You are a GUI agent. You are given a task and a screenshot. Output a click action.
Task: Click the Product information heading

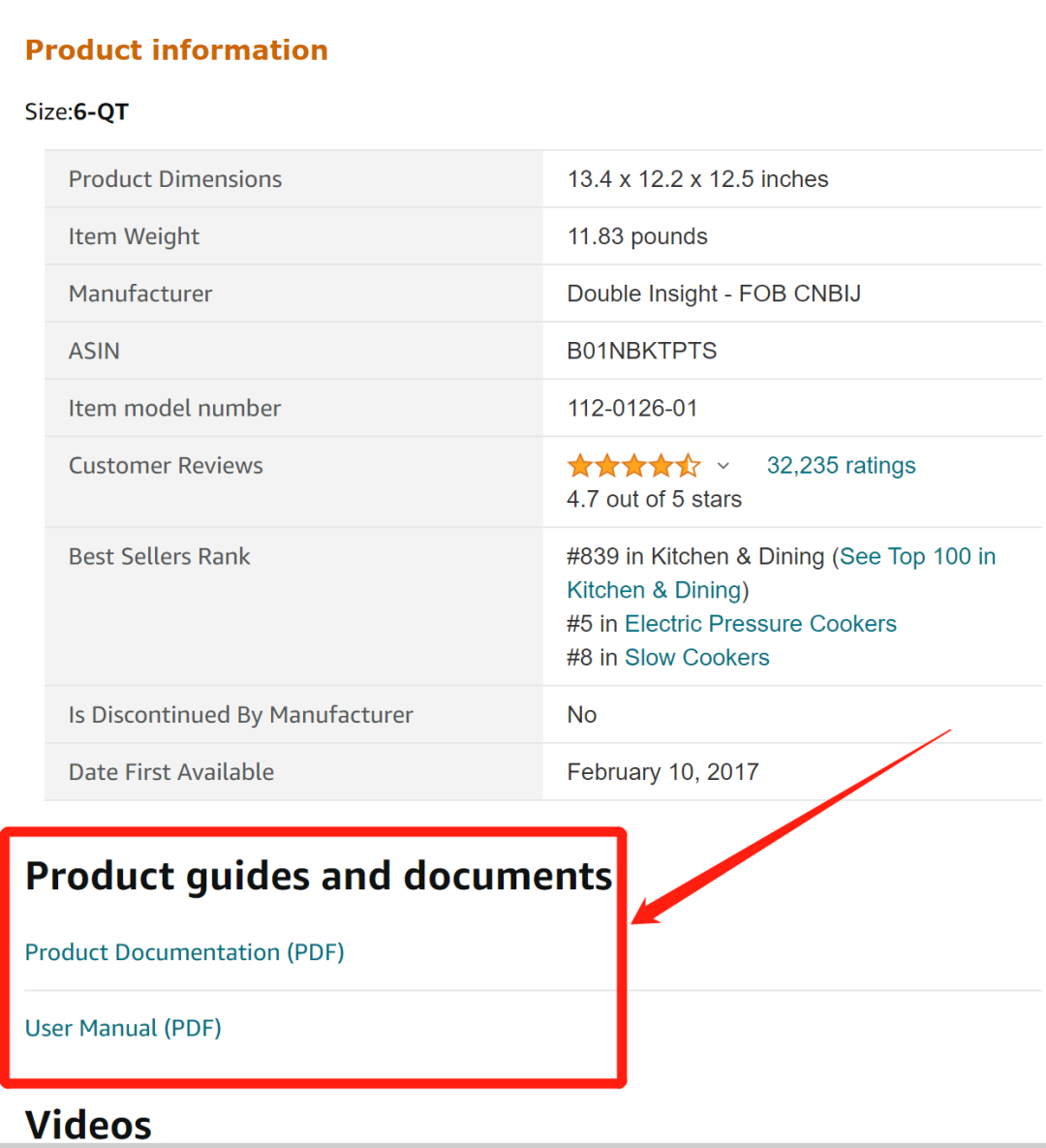(x=176, y=49)
